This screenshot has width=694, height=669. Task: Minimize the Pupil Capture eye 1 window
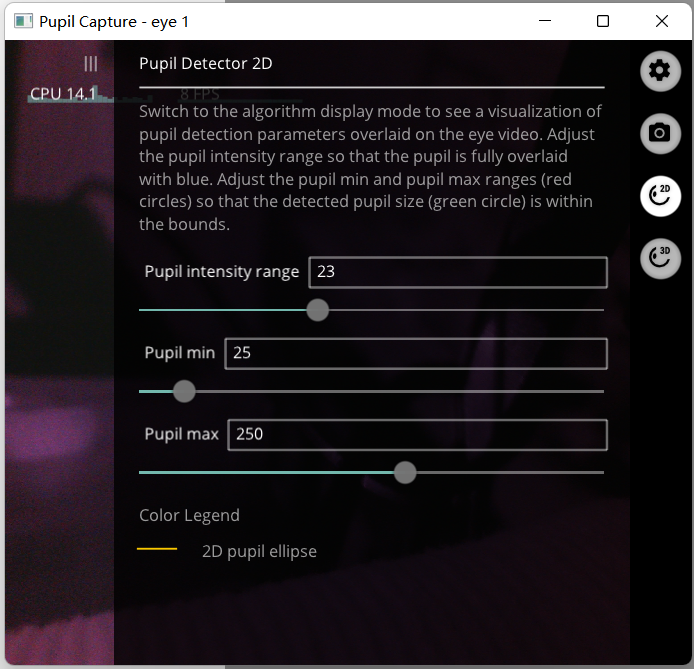pos(545,21)
